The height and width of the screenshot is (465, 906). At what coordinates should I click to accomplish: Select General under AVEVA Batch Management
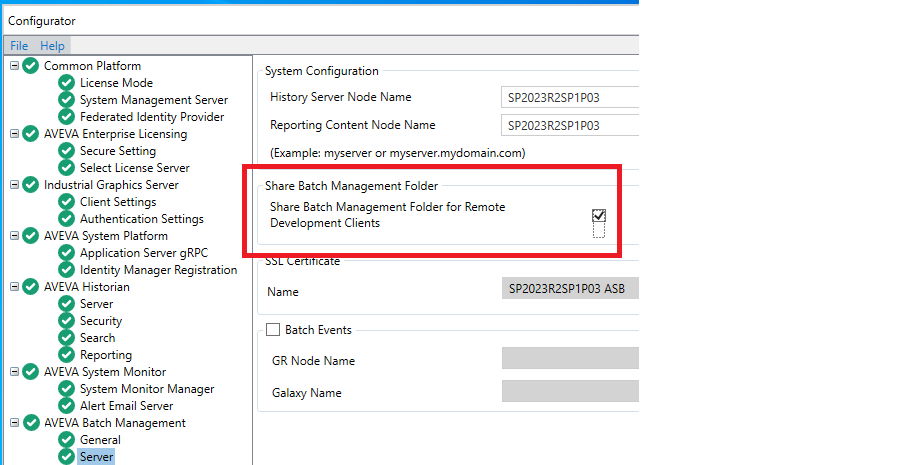pyautogui.click(x=100, y=440)
